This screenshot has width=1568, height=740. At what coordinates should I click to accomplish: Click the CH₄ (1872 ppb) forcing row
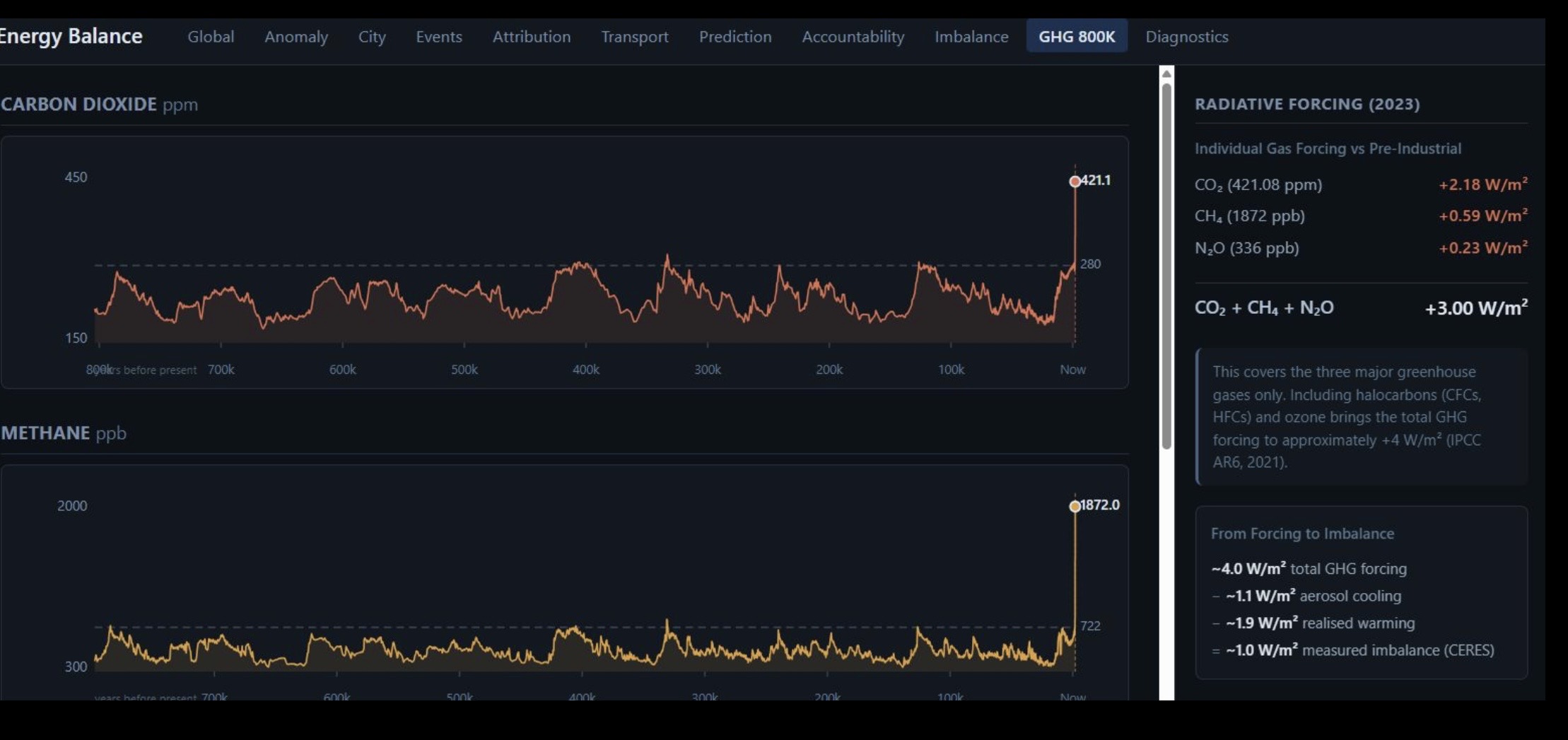1360,216
